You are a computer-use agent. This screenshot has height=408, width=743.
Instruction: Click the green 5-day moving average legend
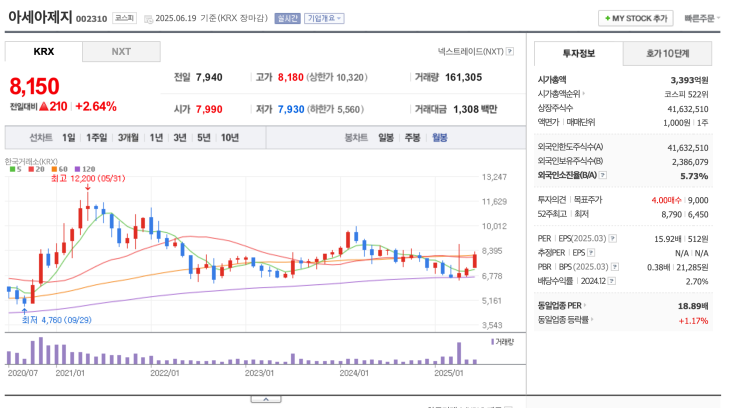tap(15, 169)
